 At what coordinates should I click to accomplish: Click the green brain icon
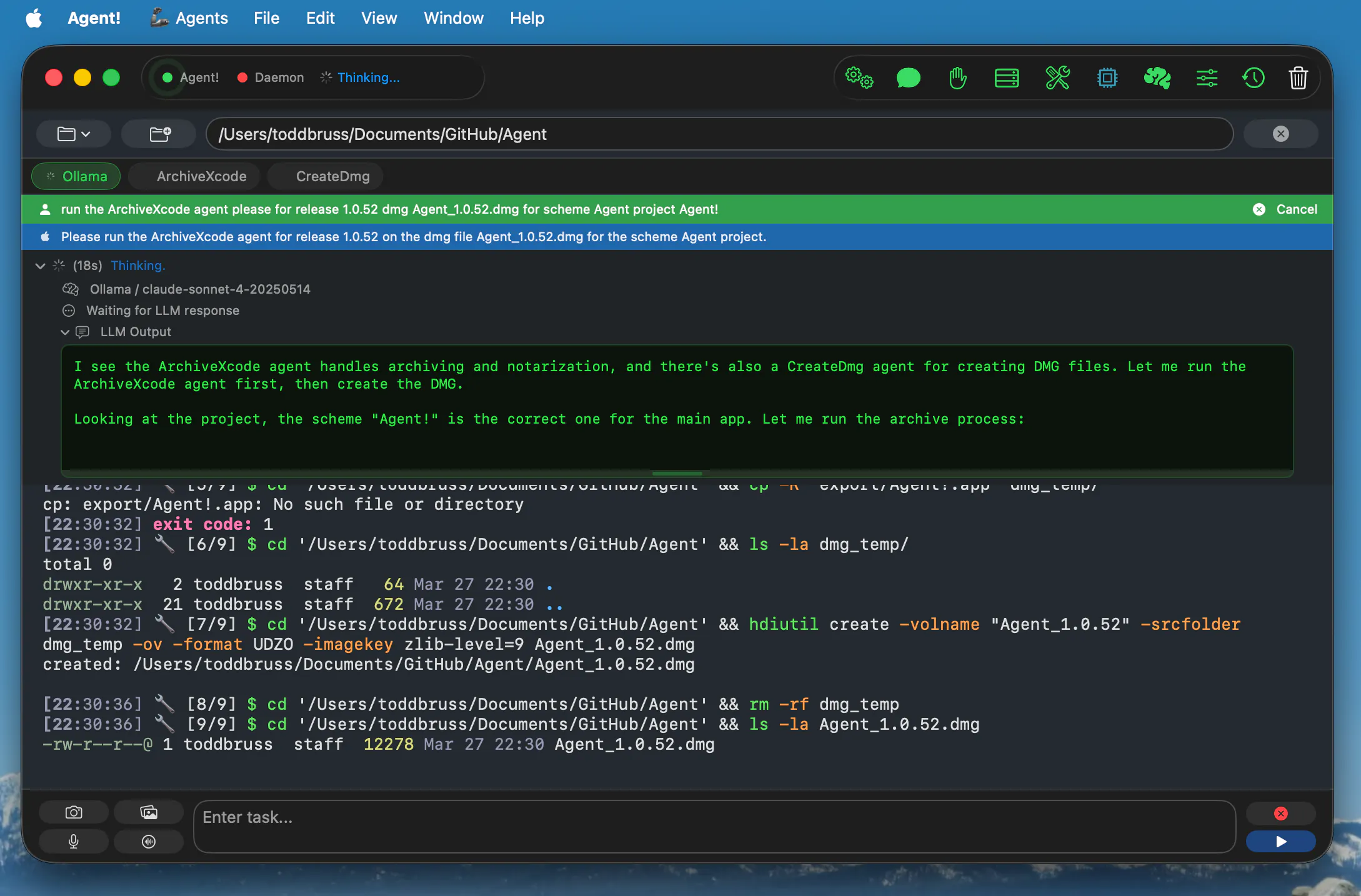click(1157, 78)
